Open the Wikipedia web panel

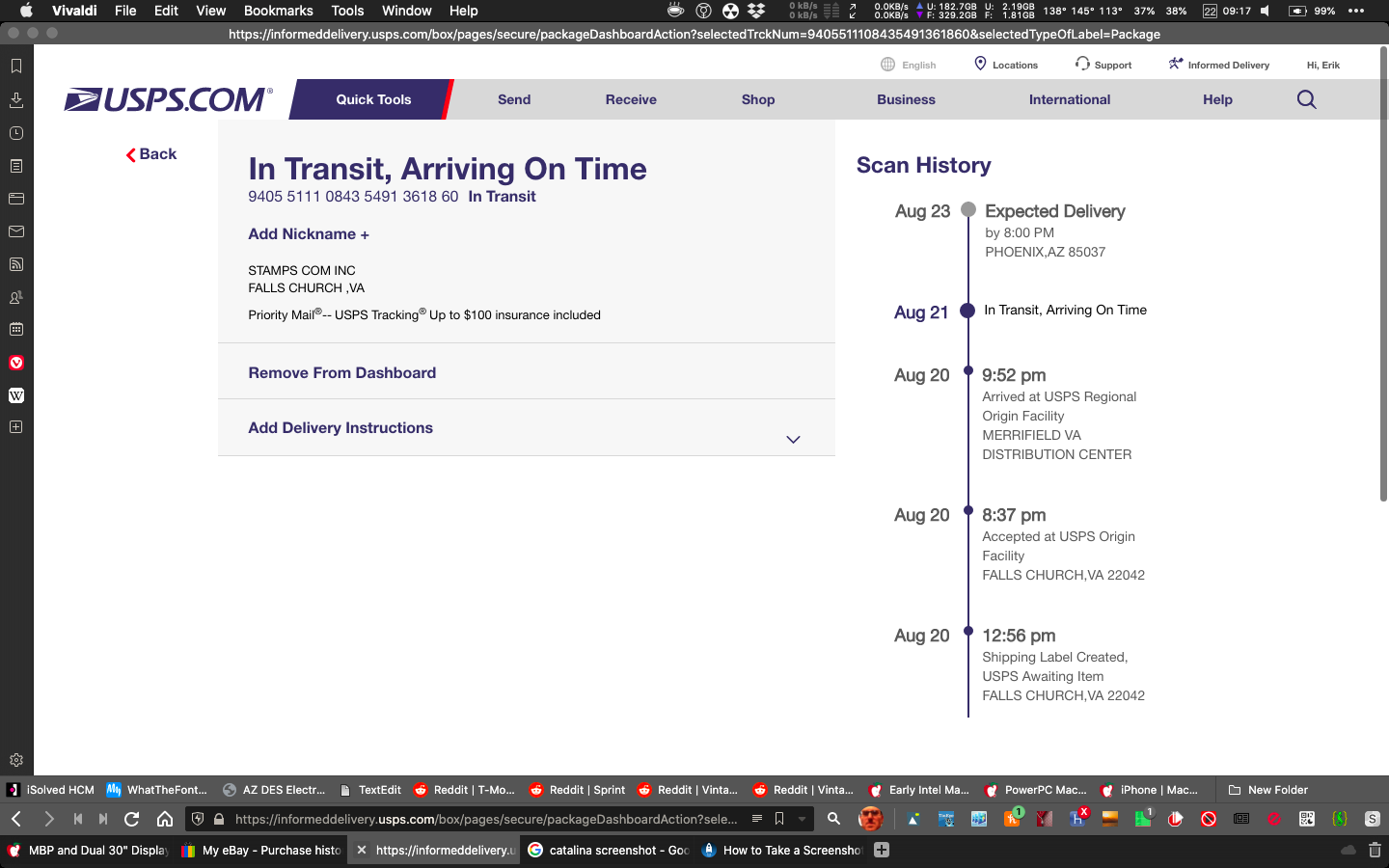point(16,395)
